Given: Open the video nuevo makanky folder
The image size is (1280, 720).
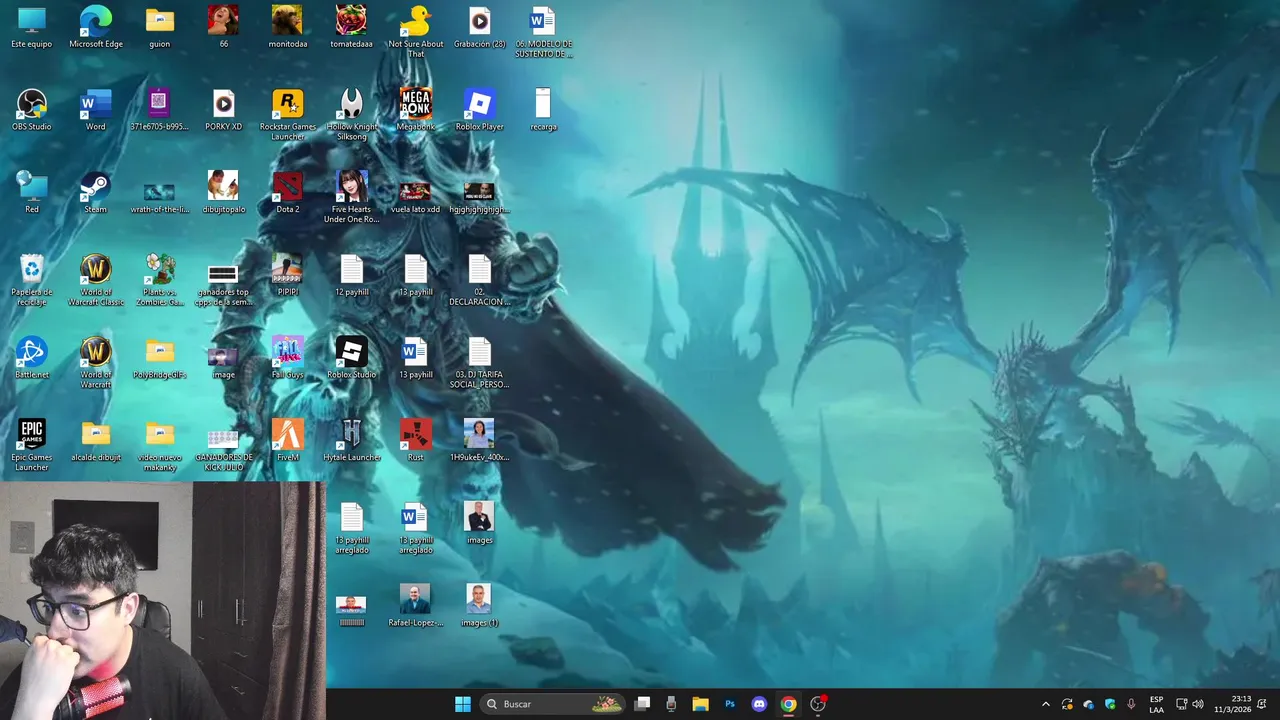Looking at the screenshot, I should pos(160,445).
